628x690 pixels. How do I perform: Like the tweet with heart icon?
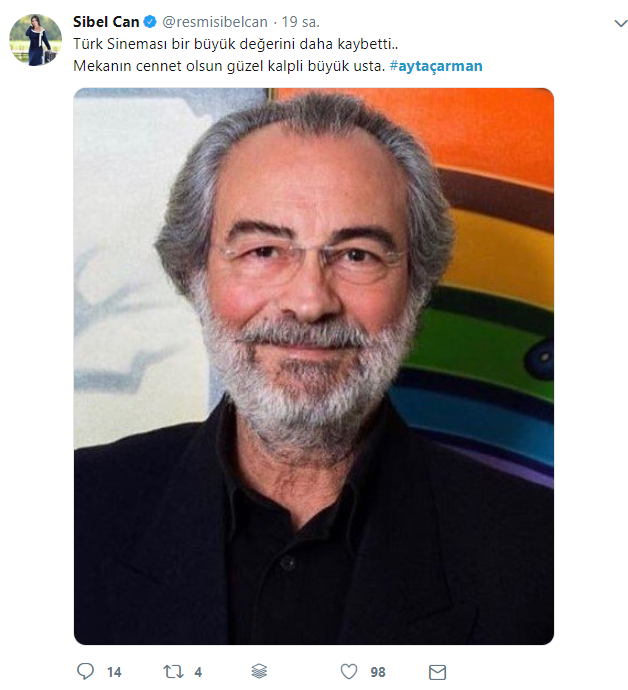coord(349,672)
